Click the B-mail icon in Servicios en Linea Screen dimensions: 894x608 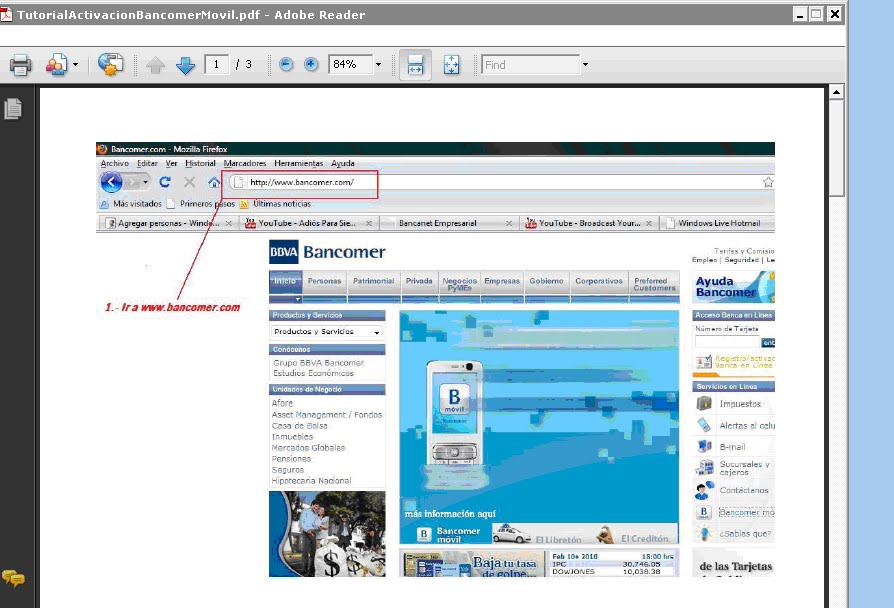point(705,446)
